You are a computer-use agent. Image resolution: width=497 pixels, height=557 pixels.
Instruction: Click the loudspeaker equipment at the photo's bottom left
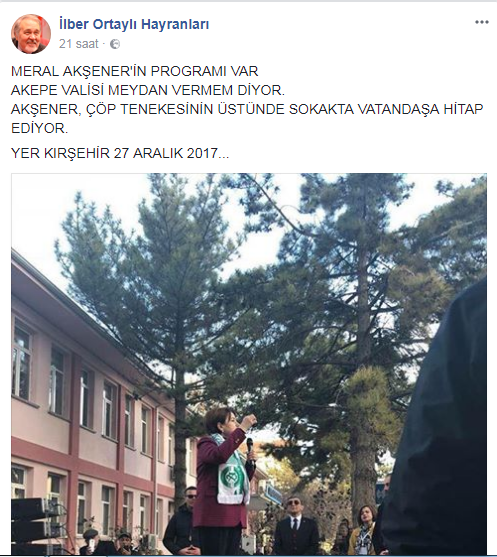[36, 526]
